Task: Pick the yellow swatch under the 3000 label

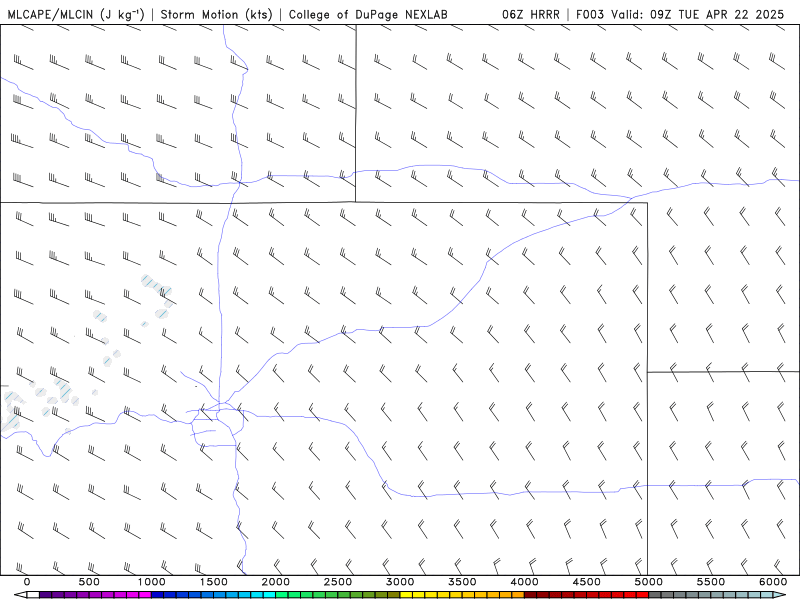Action: [x=407, y=595]
